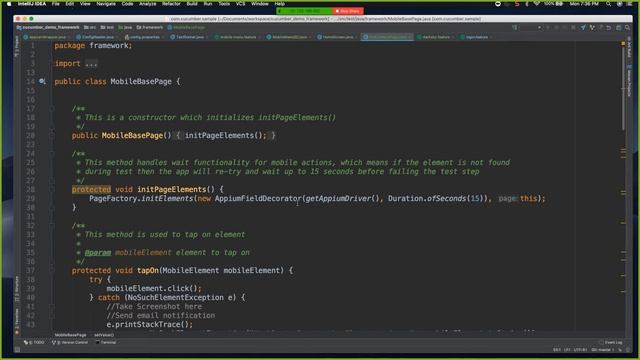The height and width of the screenshot is (360, 640).
Task: Open the Build menu
Action: coord(192,4)
